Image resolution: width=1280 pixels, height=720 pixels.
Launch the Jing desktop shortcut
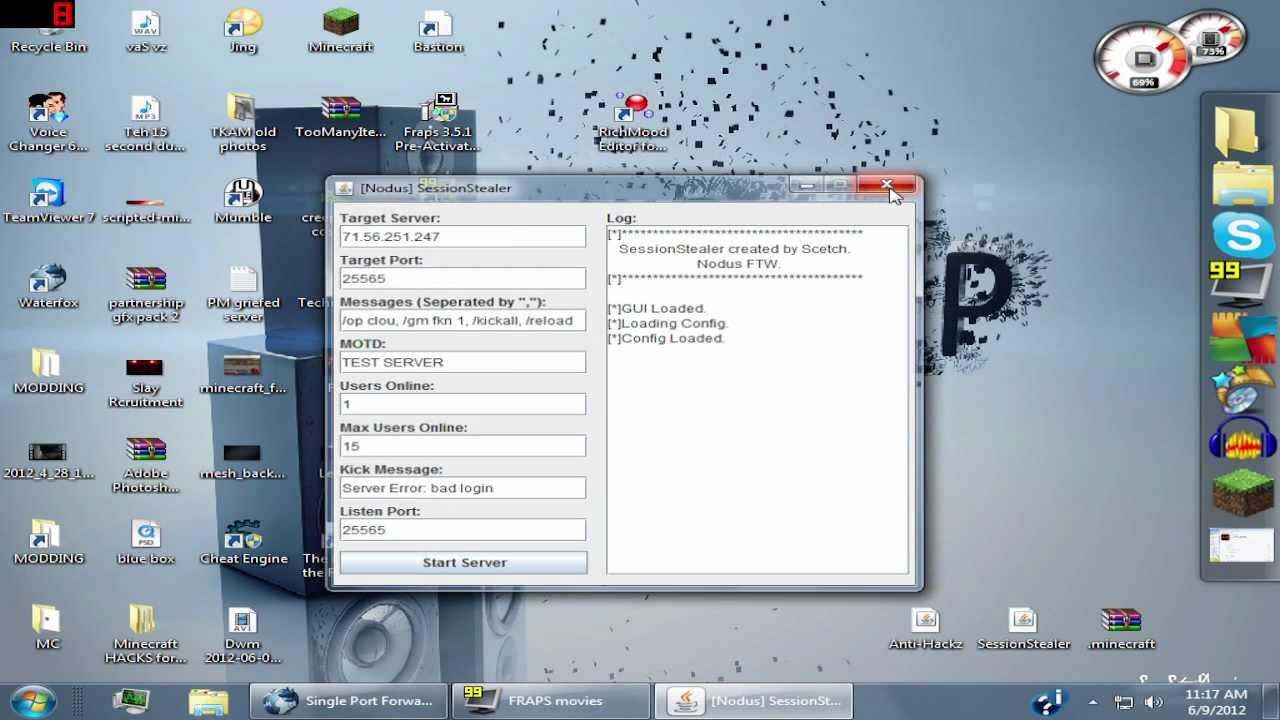(243, 30)
